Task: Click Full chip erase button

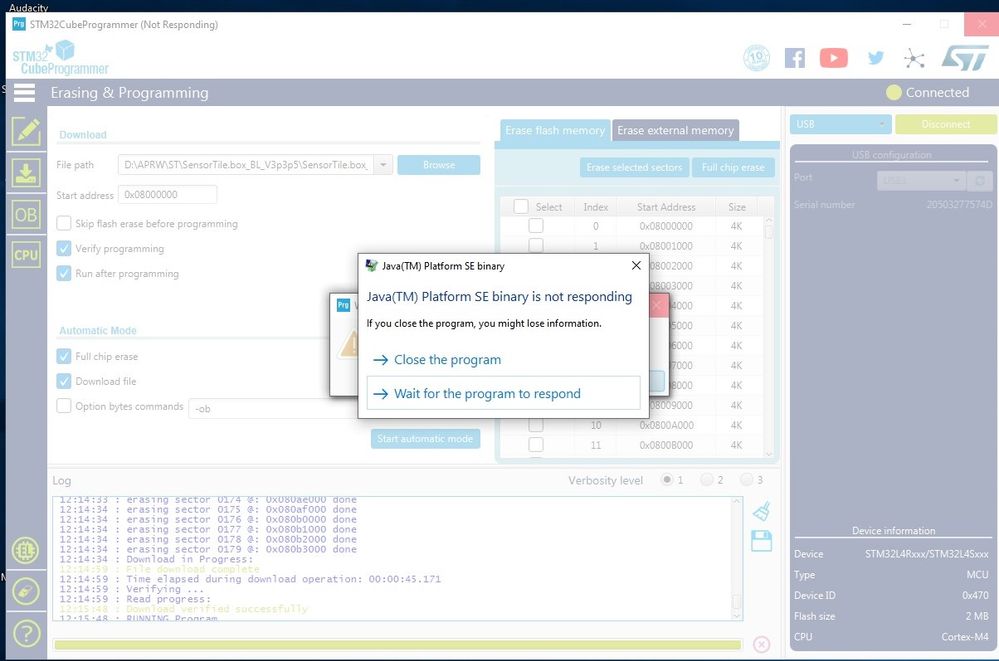Action: click(x=733, y=167)
